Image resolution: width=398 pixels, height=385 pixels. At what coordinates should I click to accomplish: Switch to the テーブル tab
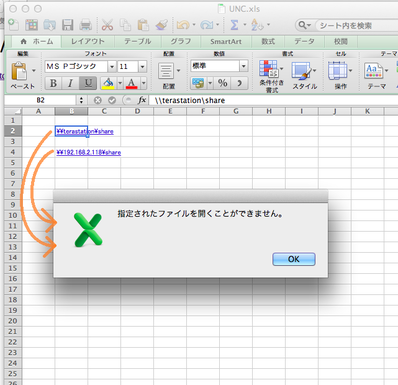point(138,41)
